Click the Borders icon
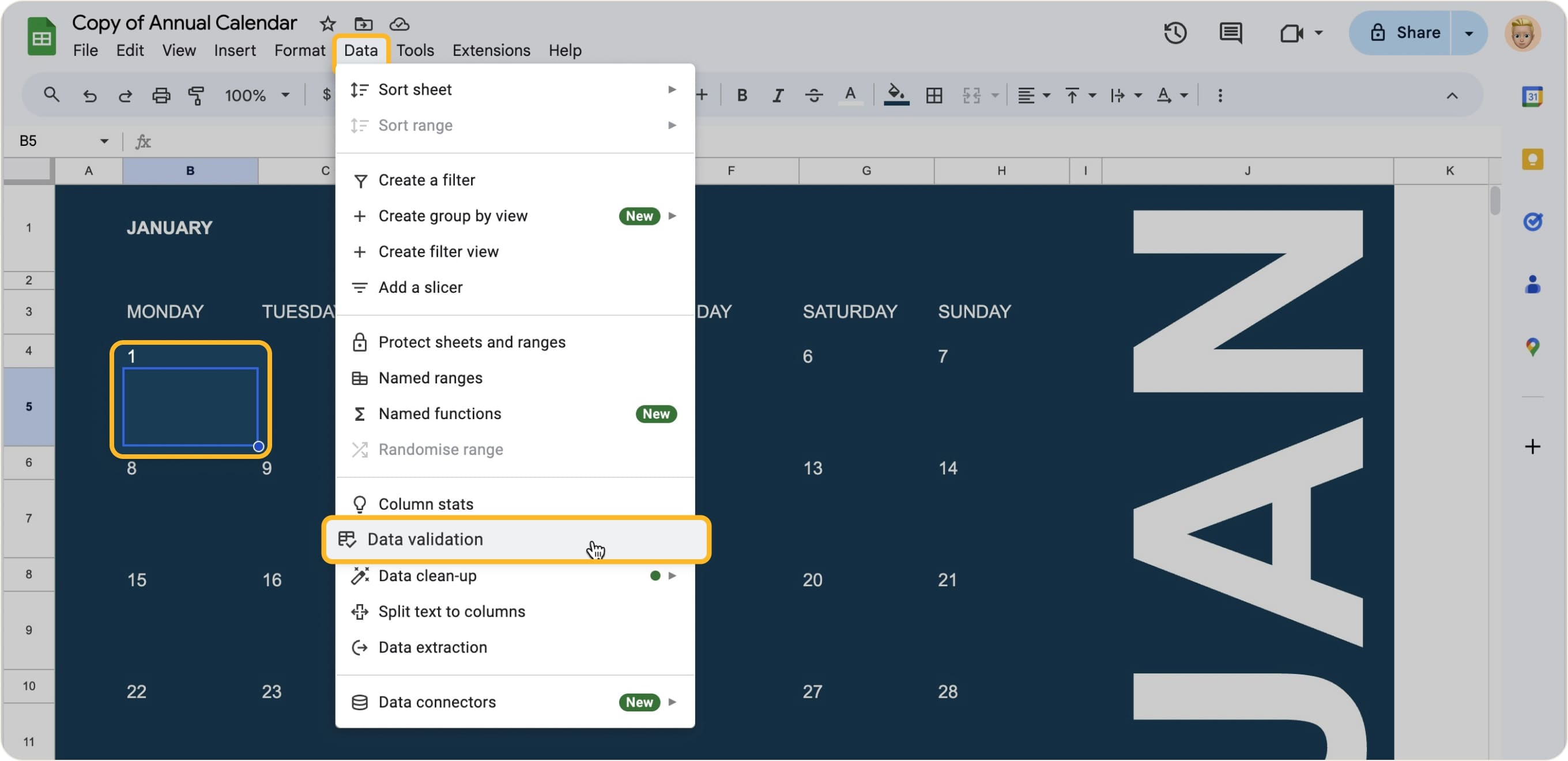 (934, 95)
